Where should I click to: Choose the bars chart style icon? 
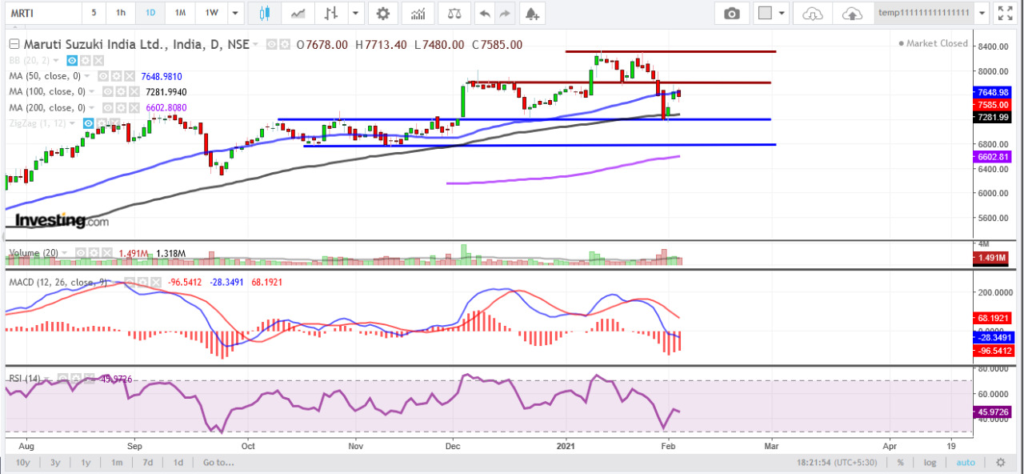click(331, 13)
